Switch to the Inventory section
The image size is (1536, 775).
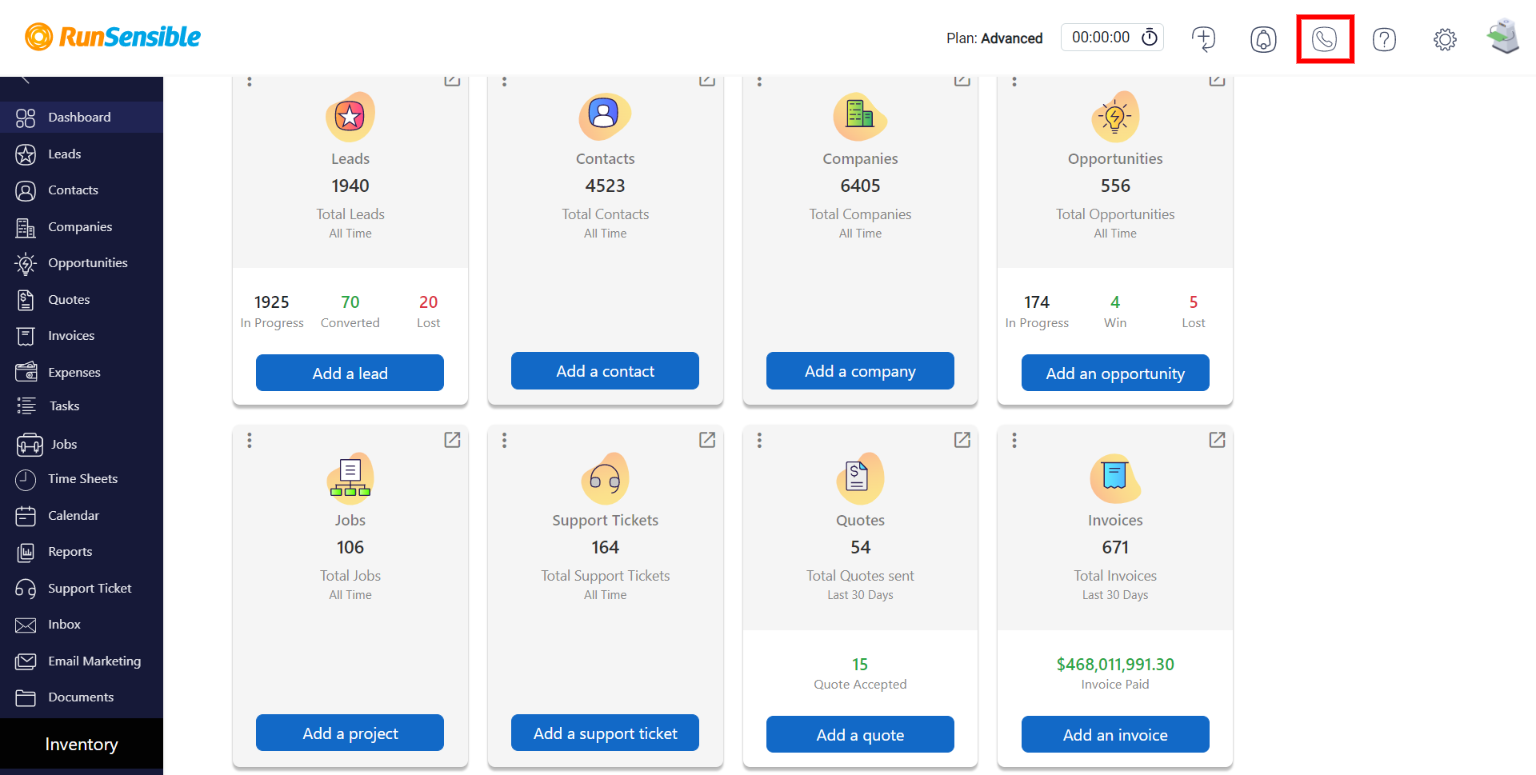[81, 744]
